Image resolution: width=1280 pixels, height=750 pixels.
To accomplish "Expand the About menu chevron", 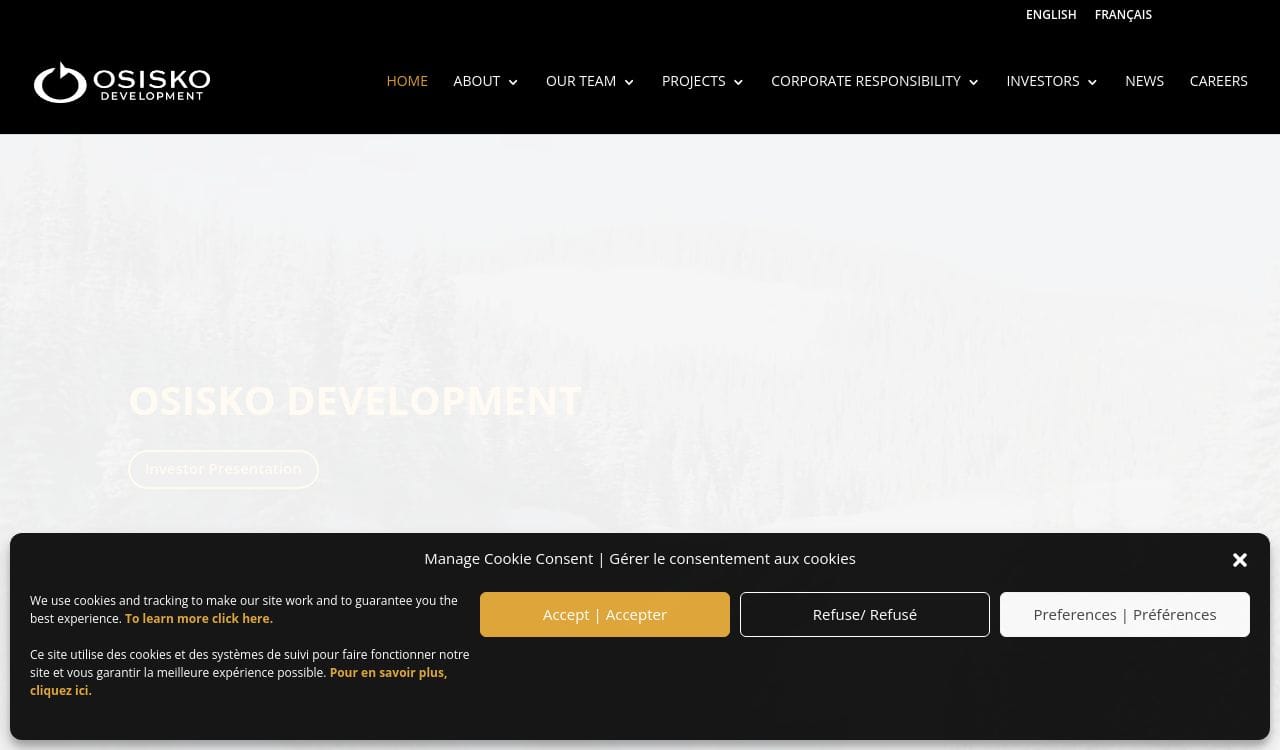I will point(513,83).
